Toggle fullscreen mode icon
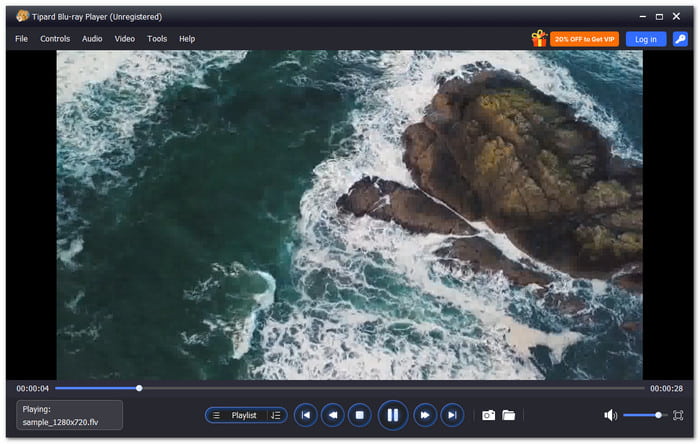 tap(678, 415)
